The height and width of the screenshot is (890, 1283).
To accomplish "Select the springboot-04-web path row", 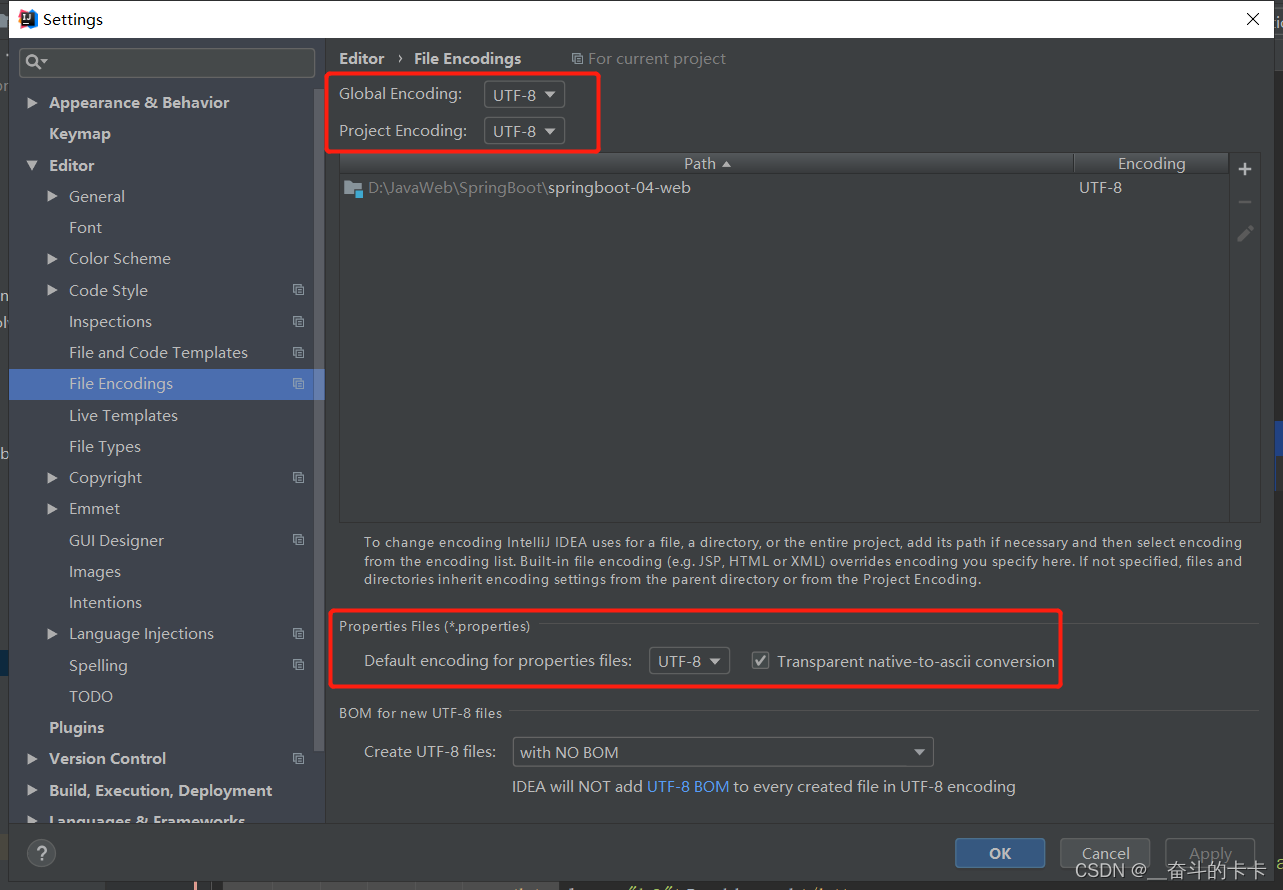I will [x=784, y=188].
